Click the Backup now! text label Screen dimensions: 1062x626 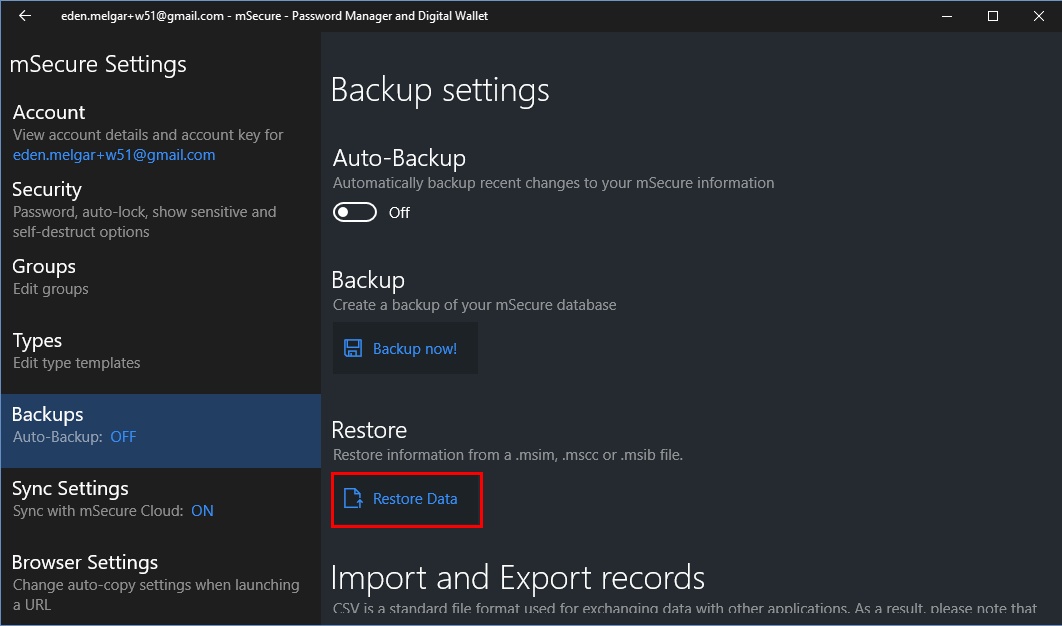(x=415, y=348)
